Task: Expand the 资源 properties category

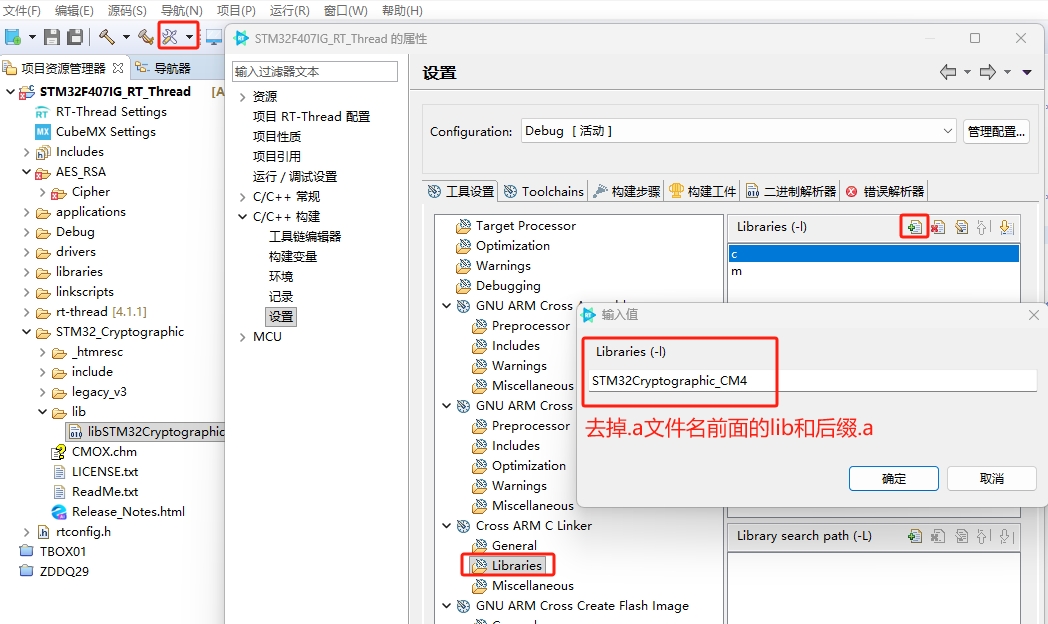Action: pyautogui.click(x=243, y=97)
